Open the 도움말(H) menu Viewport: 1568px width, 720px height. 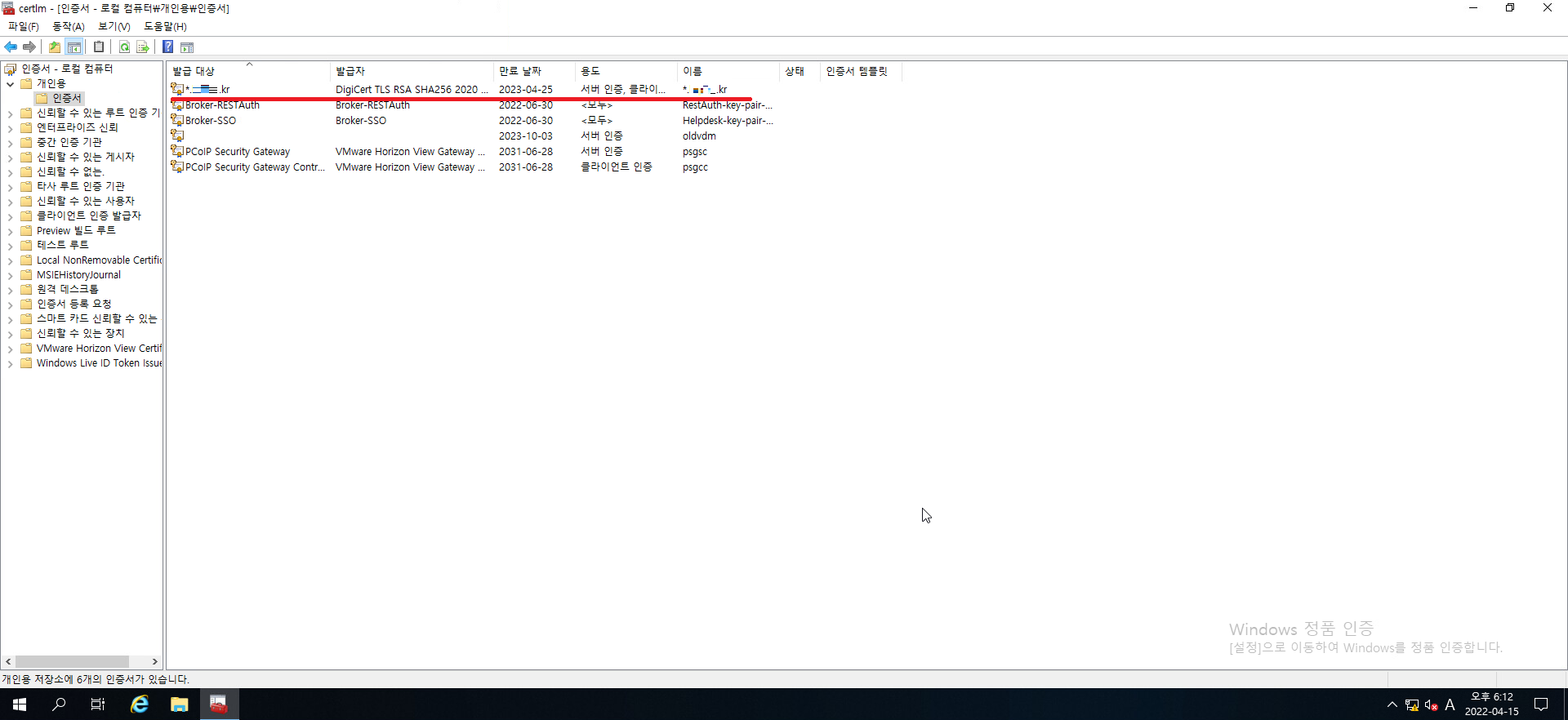point(165,27)
